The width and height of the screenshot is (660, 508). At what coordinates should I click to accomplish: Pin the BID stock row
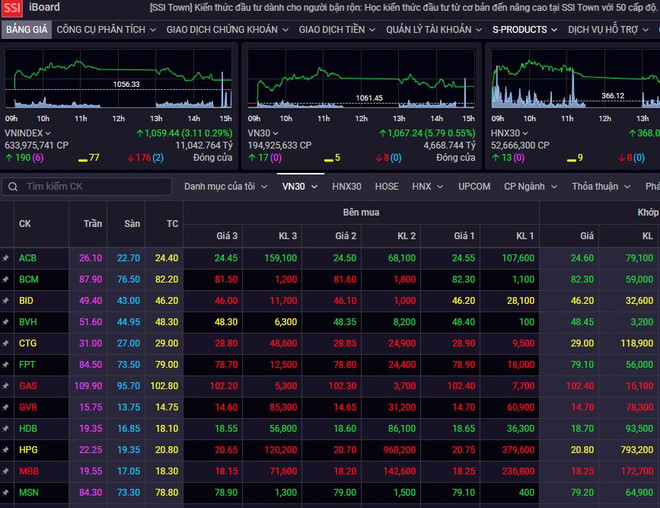[x=6, y=301]
